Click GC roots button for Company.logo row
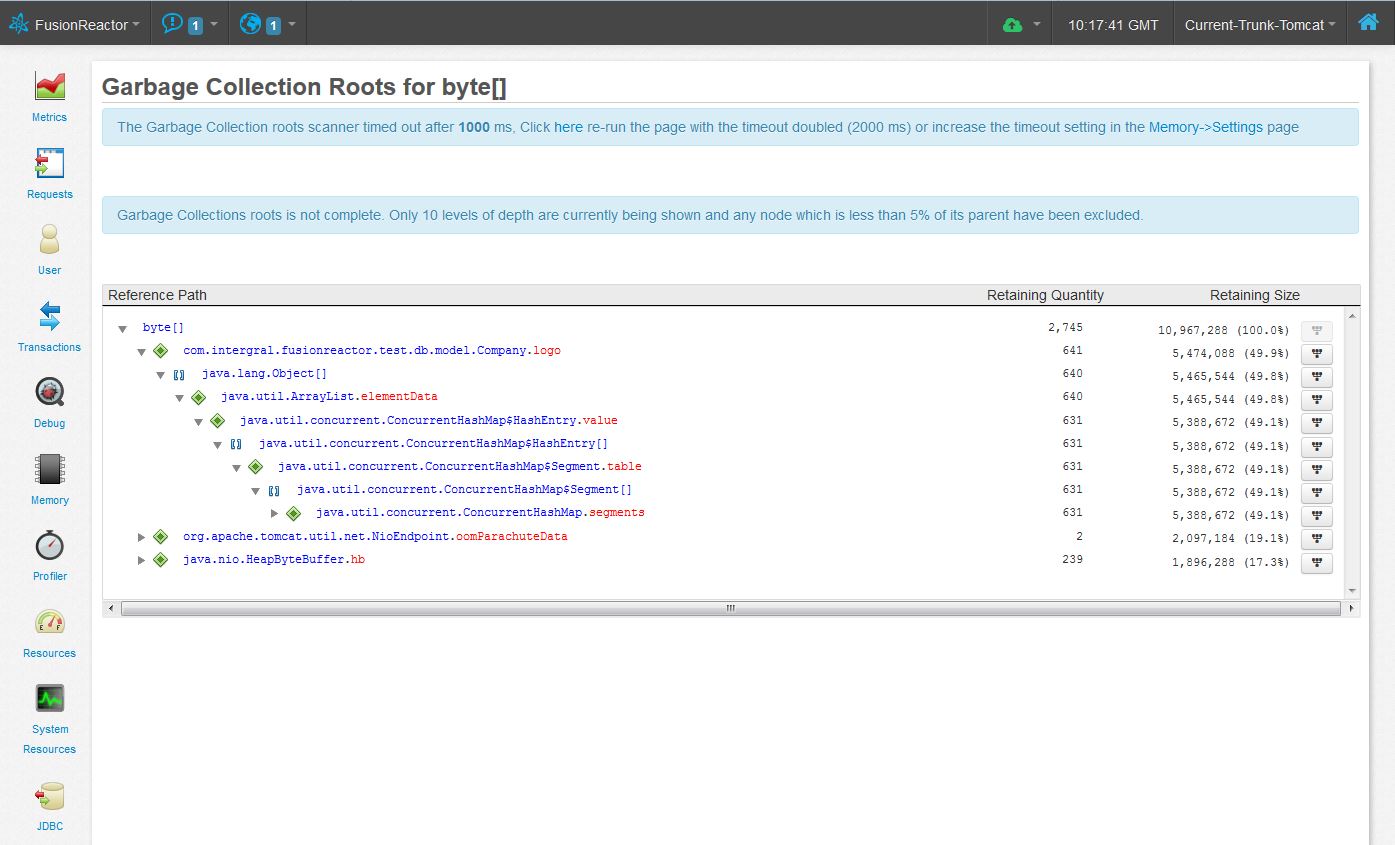The image size is (1395, 845). point(1316,354)
